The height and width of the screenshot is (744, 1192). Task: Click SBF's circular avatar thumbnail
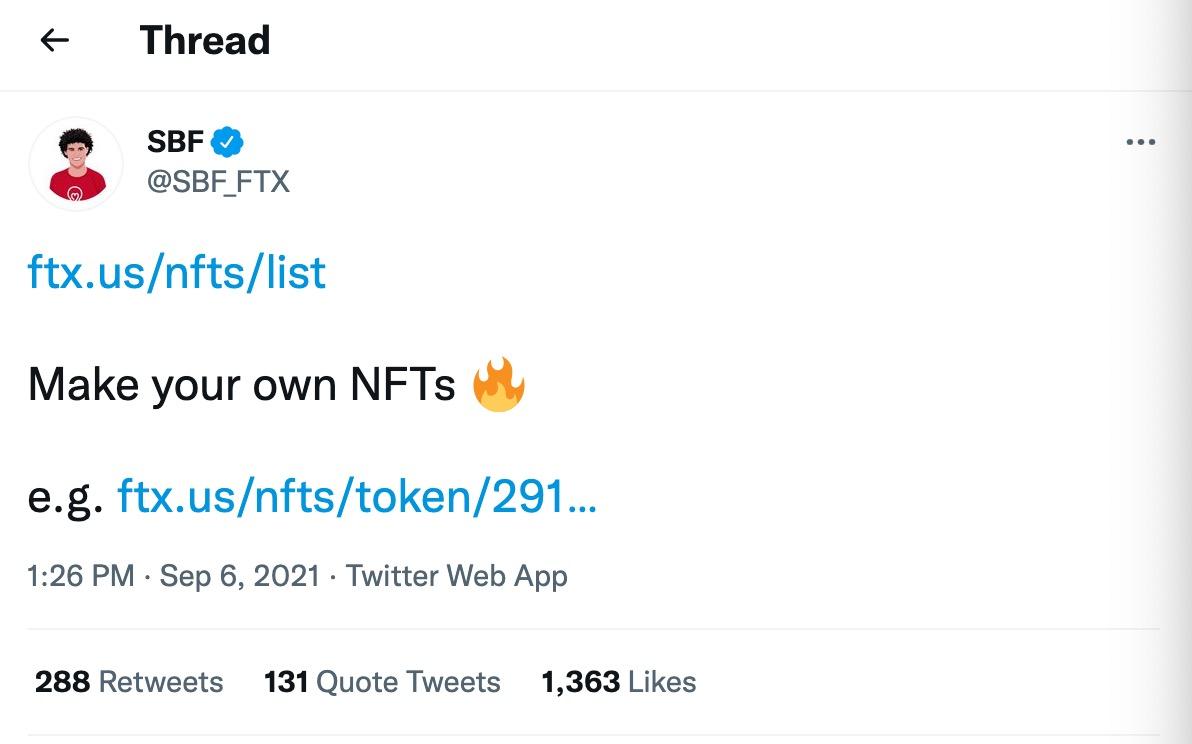tap(75, 163)
